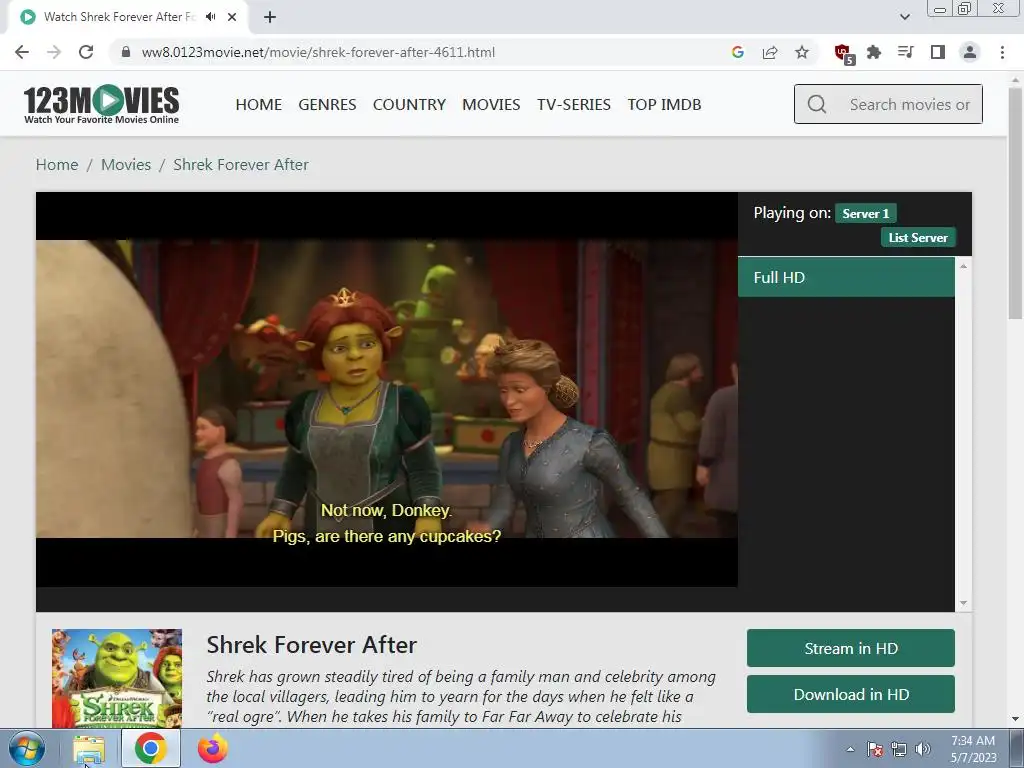
Task: Mute the tab via its speaker icon
Action: pos(210,17)
